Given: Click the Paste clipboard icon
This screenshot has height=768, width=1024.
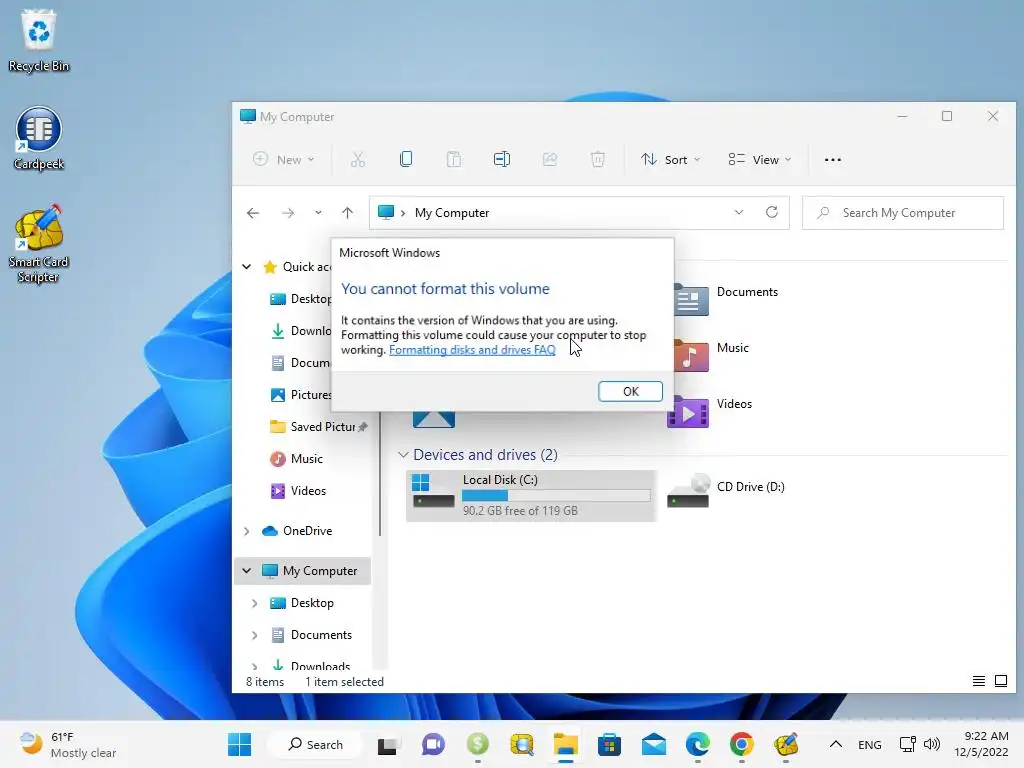Looking at the screenshot, I should 454,159.
